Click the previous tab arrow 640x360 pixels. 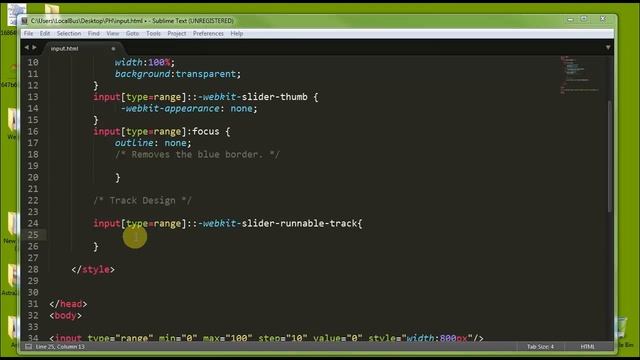click(x=27, y=48)
